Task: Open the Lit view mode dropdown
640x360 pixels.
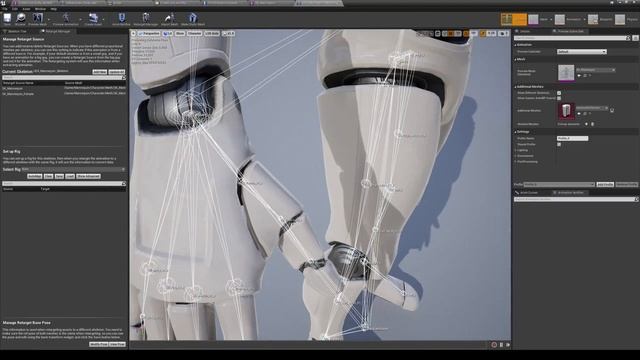Action: 168,33
